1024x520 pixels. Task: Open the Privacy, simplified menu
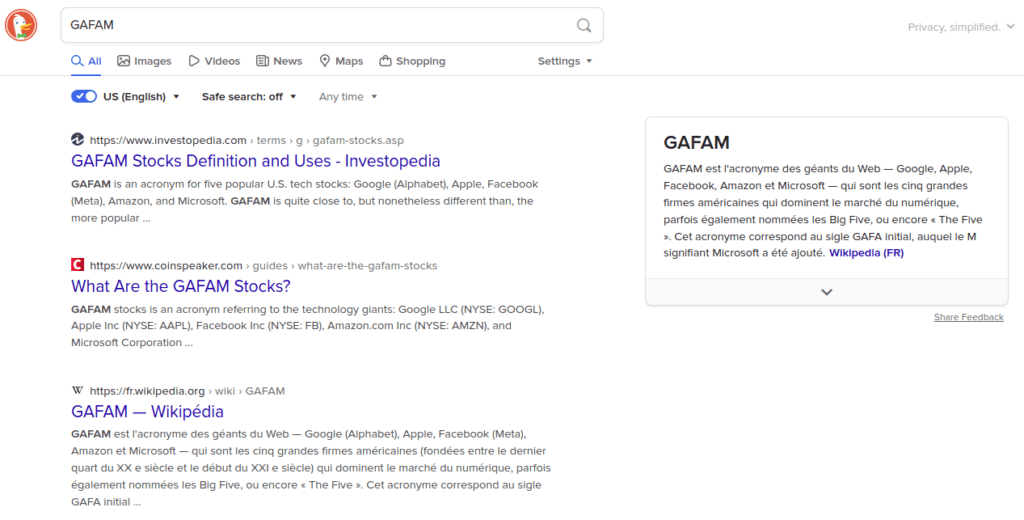click(x=961, y=27)
